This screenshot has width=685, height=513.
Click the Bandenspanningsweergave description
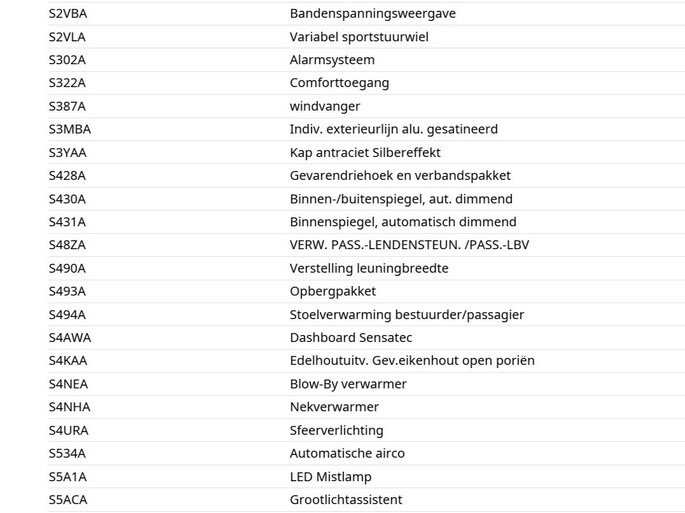pos(373,14)
